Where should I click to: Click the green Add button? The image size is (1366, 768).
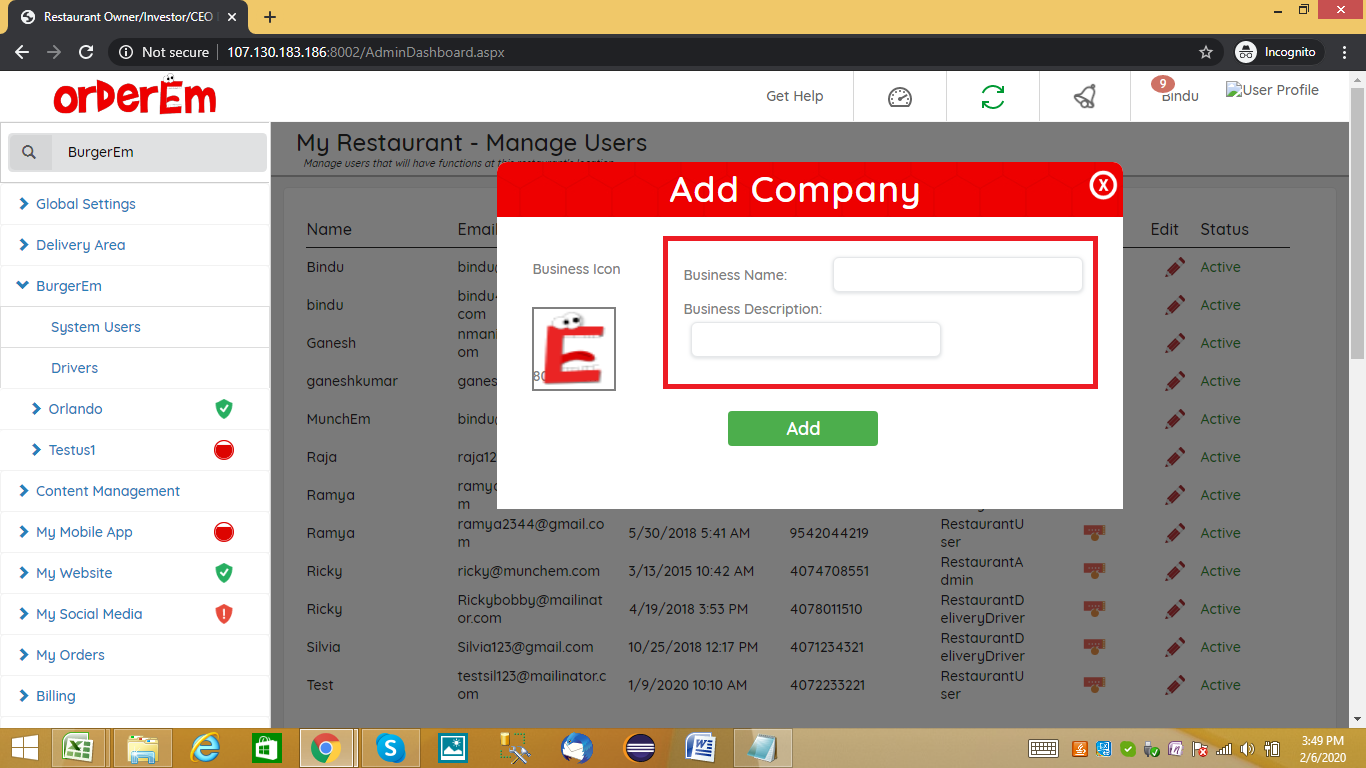pyautogui.click(x=802, y=428)
